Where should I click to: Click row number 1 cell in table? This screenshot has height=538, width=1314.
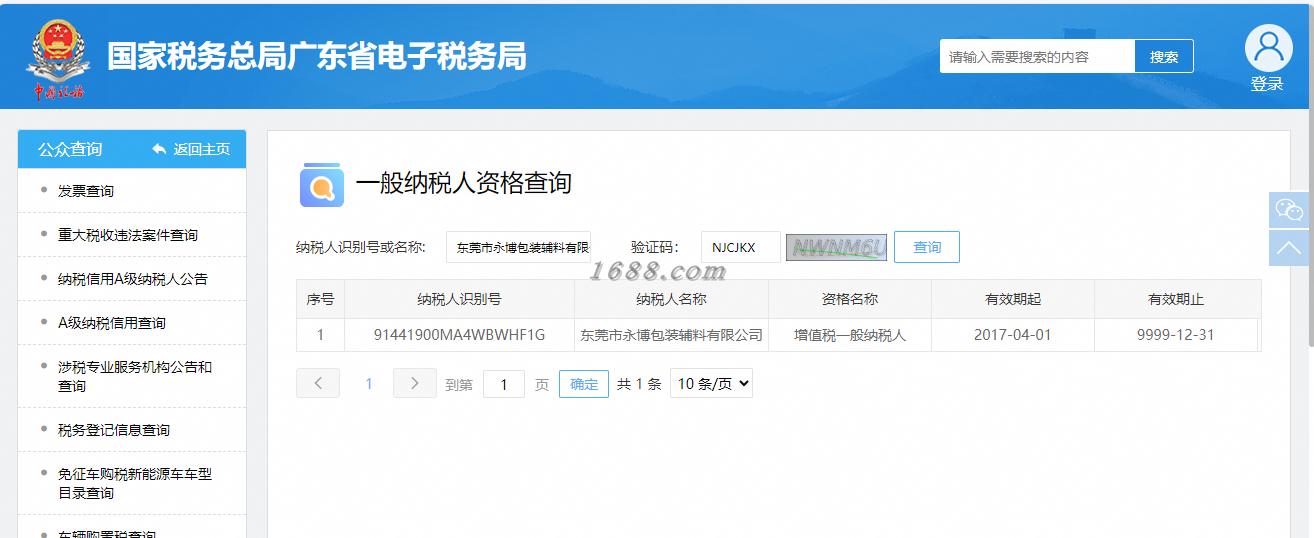point(320,335)
